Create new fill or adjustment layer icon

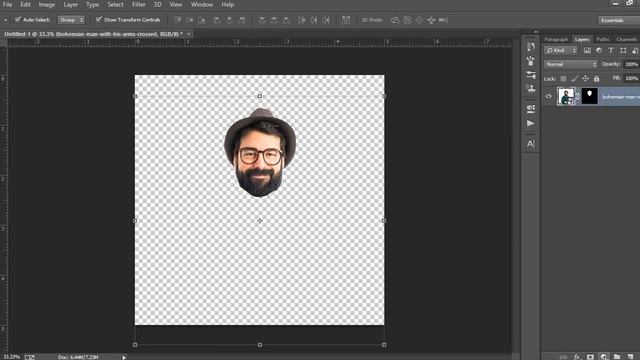point(604,357)
